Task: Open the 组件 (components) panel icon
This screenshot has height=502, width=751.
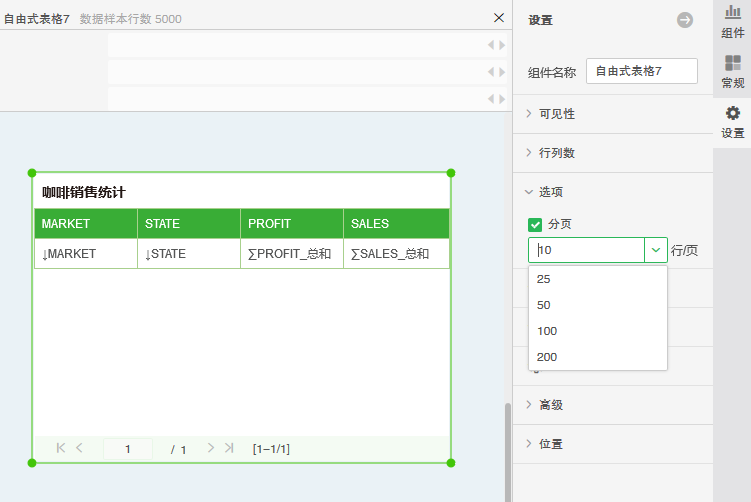Action: (x=732, y=22)
